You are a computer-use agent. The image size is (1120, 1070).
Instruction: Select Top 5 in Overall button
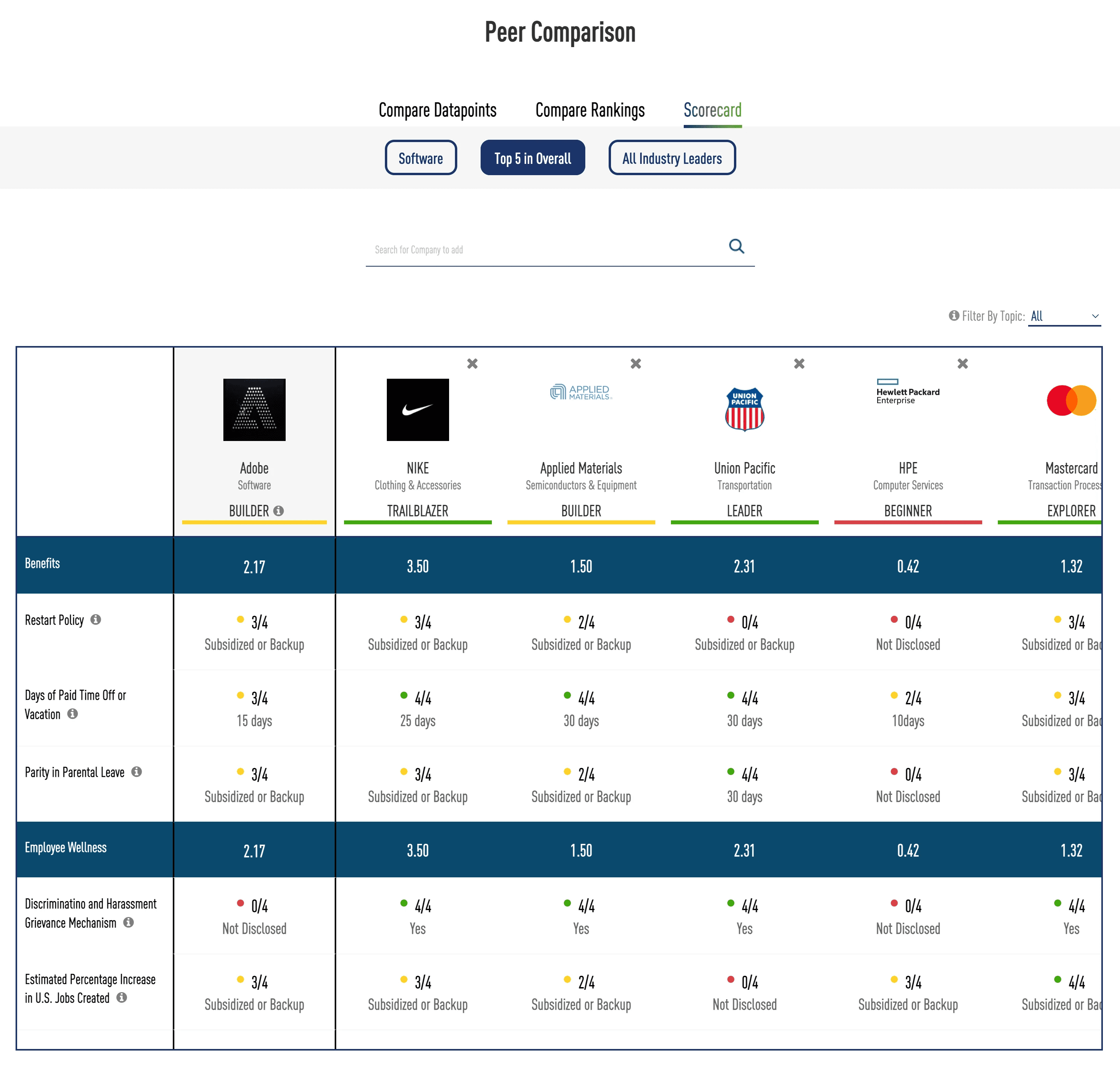click(532, 158)
